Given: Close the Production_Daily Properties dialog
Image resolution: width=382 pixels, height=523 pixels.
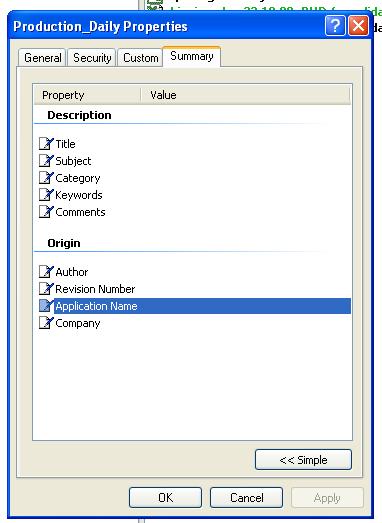Looking at the screenshot, I should (x=358, y=26).
